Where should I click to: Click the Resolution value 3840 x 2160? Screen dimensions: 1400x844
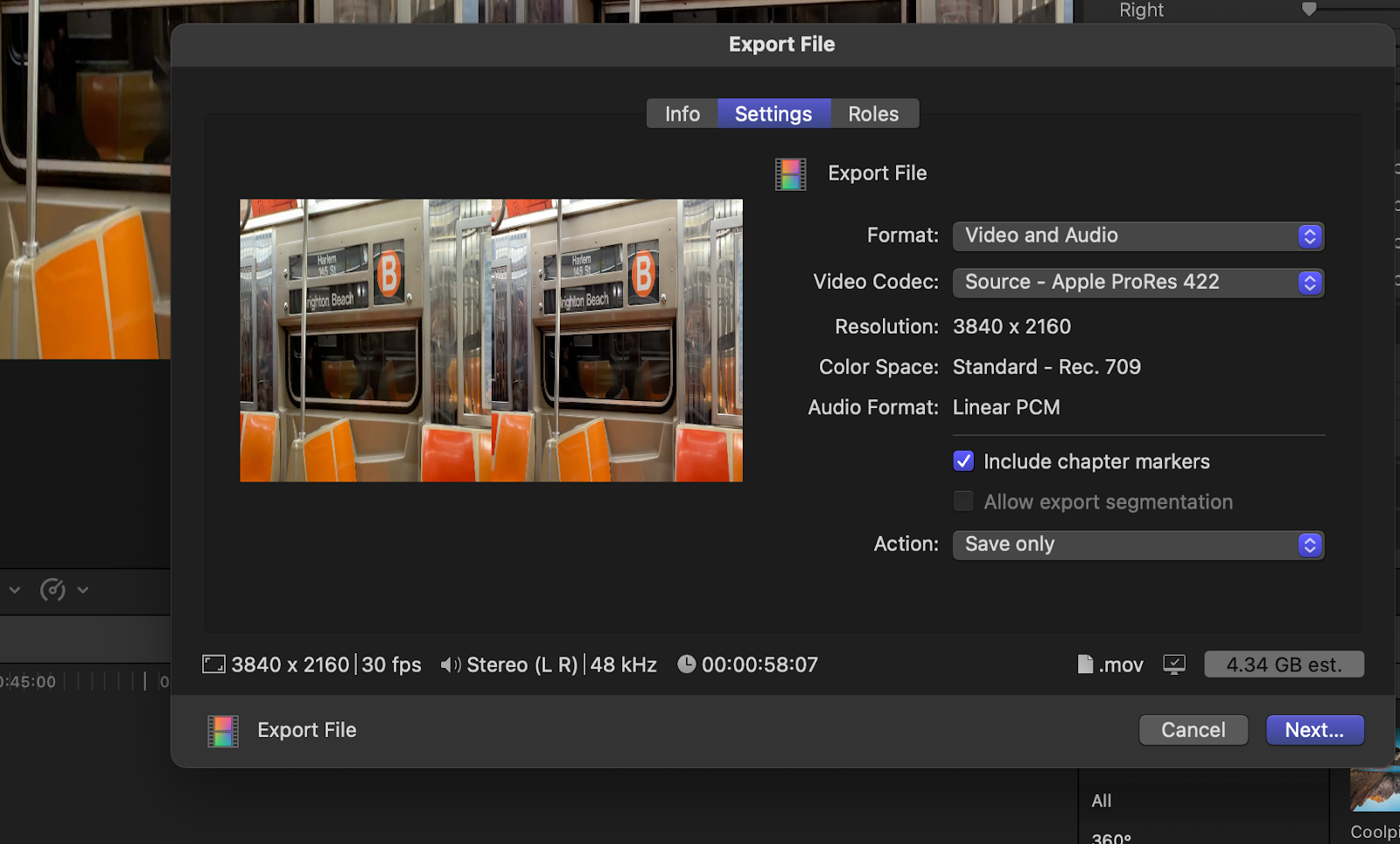click(1011, 327)
